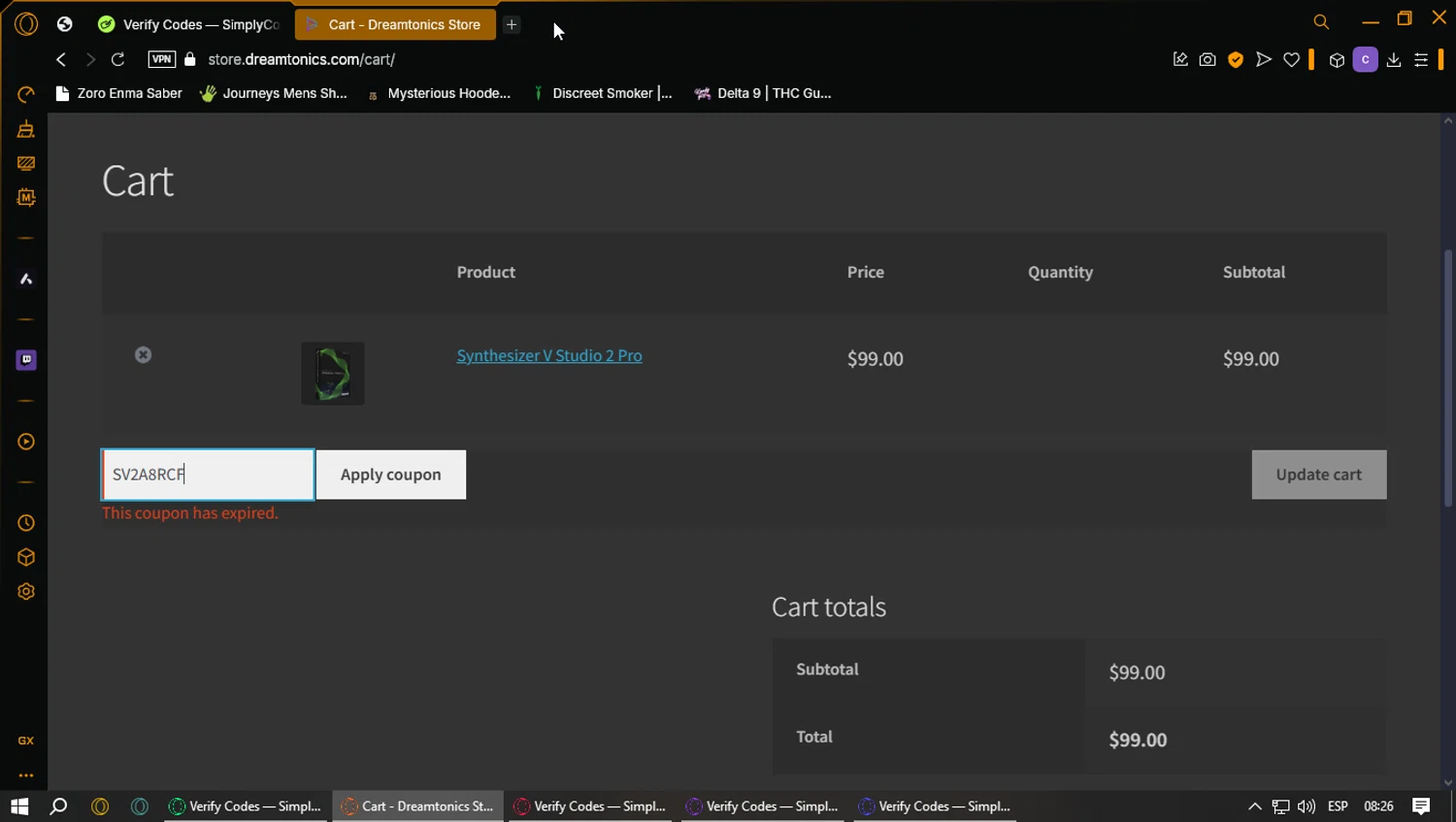The width and height of the screenshot is (1456, 822).
Task: Open a new tab with plus button
Action: tap(512, 24)
